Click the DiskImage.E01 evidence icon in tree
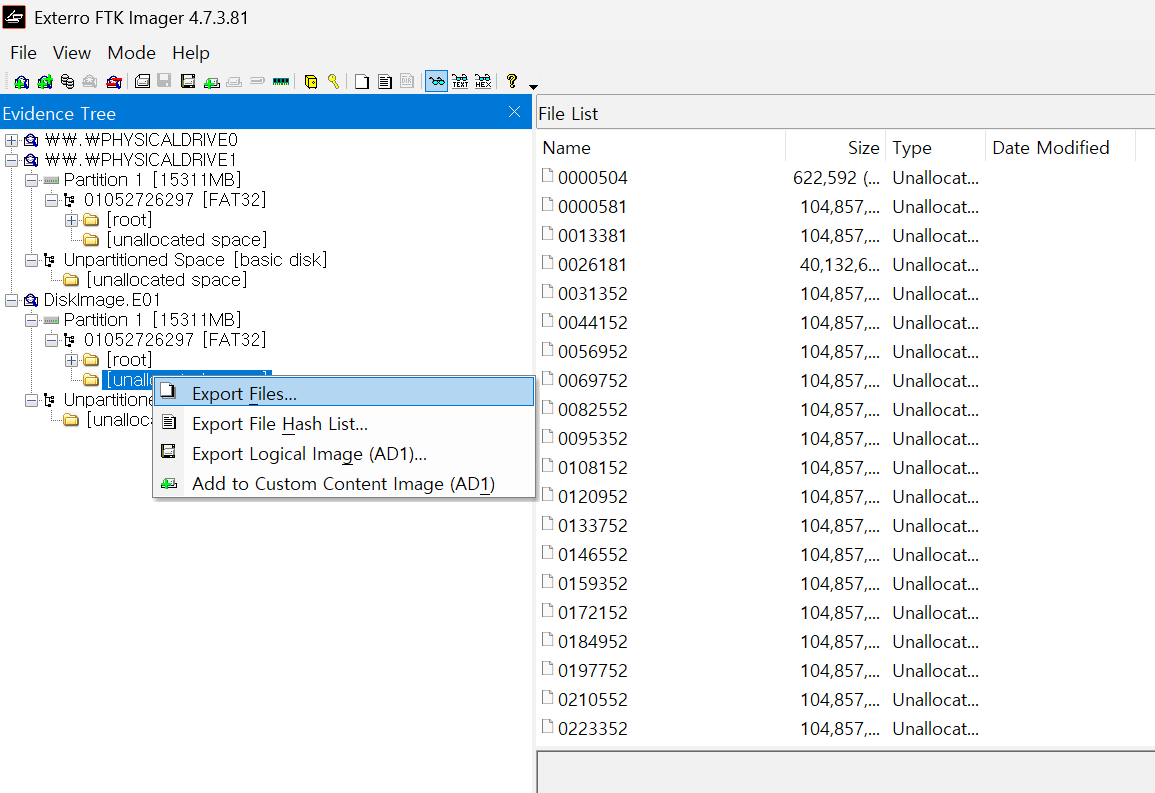Image resolution: width=1155 pixels, height=793 pixels. point(31,300)
